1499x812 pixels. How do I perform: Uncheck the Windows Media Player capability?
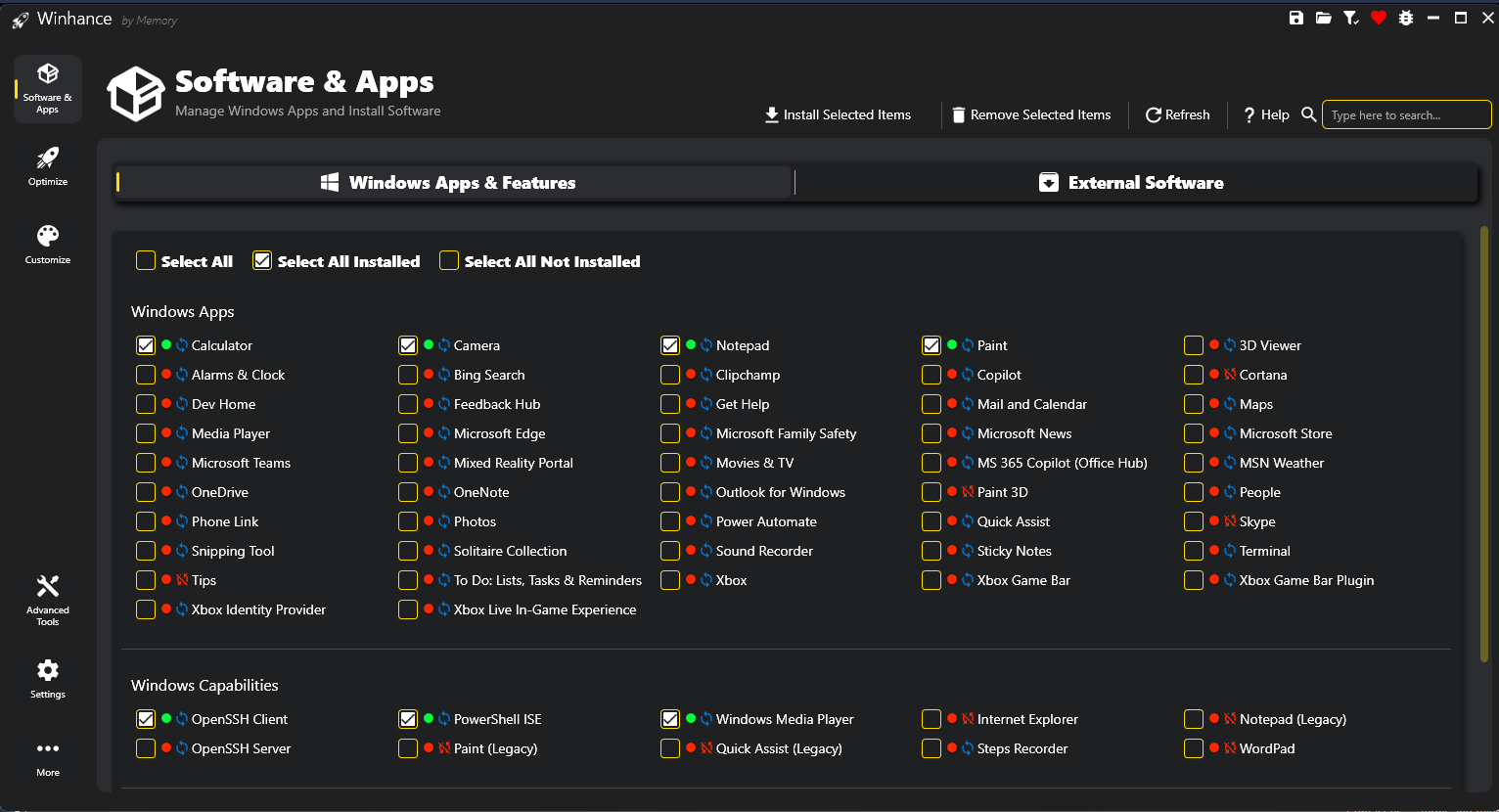[670, 719]
